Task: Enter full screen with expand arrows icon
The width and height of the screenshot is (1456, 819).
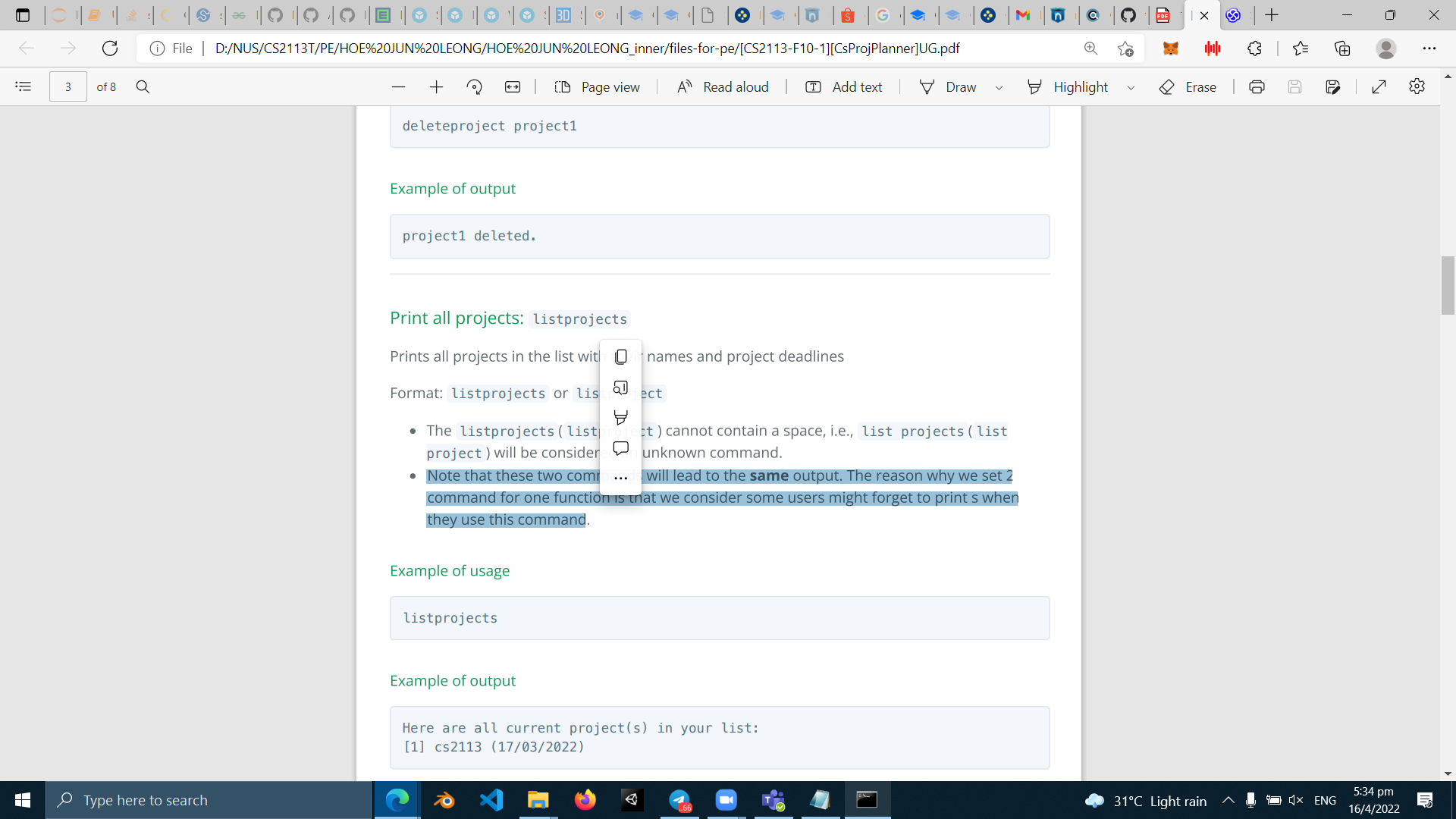Action: tap(1379, 87)
